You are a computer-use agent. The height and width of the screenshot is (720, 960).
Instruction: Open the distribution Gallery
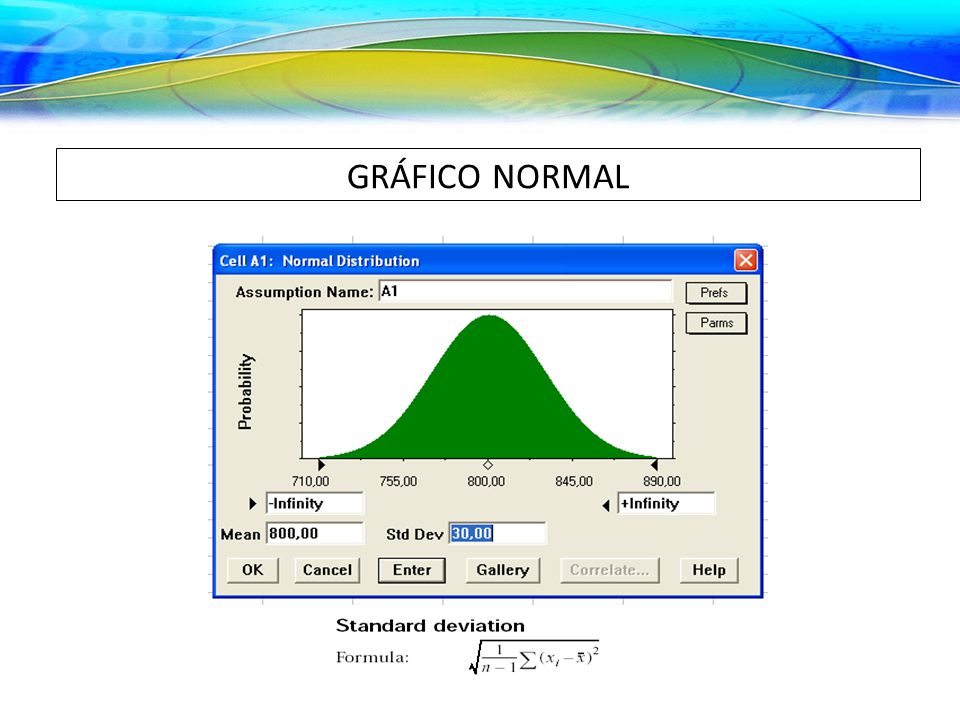[503, 570]
